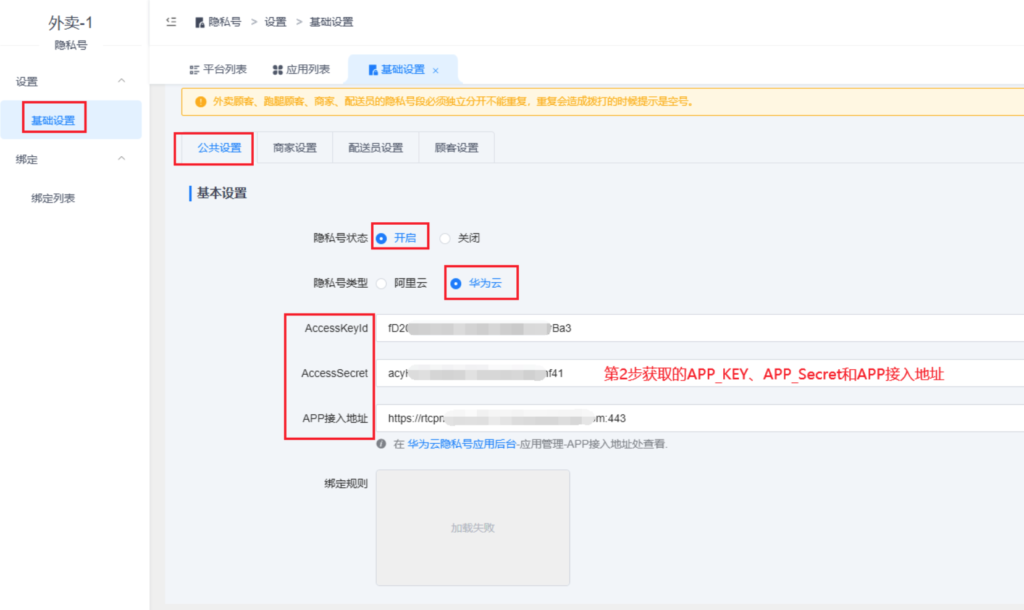1024x610 pixels.
Task: Click the 隐私号 icon in the breadcrumb
Action: [x=202, y=21]
